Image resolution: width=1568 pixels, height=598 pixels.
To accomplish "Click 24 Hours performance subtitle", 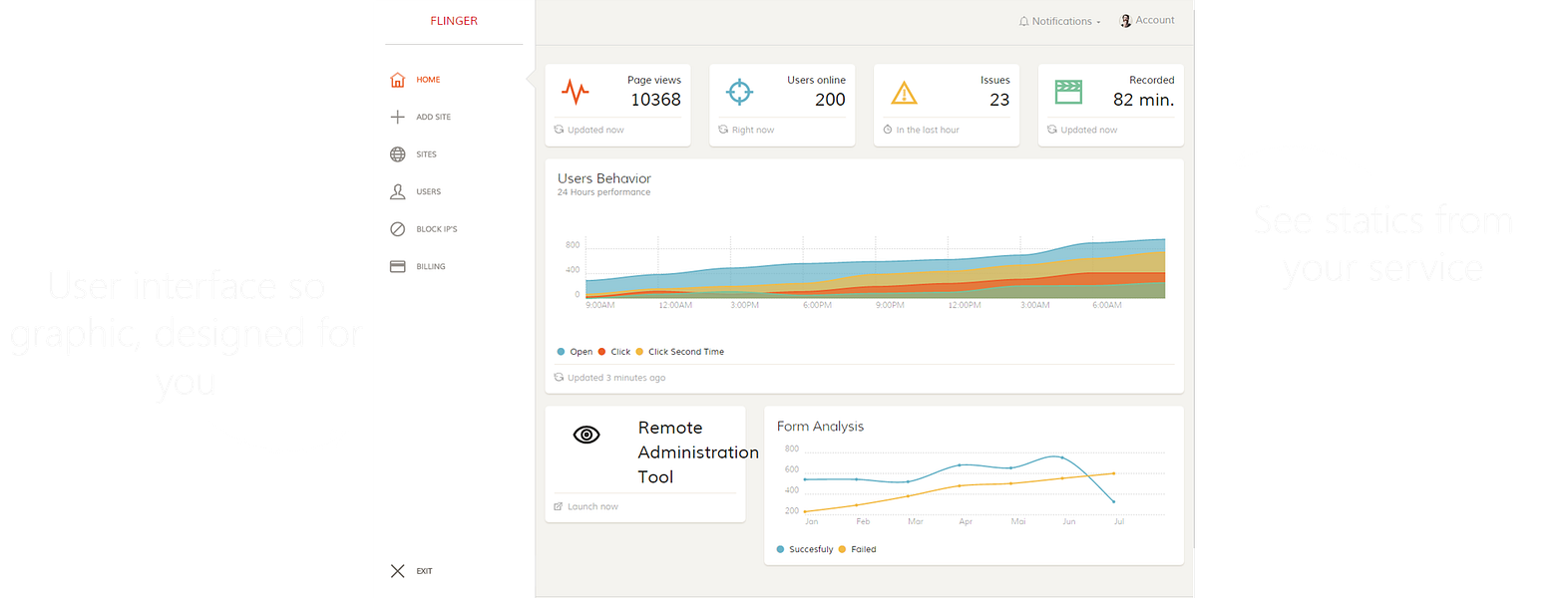I will point(603,192).
